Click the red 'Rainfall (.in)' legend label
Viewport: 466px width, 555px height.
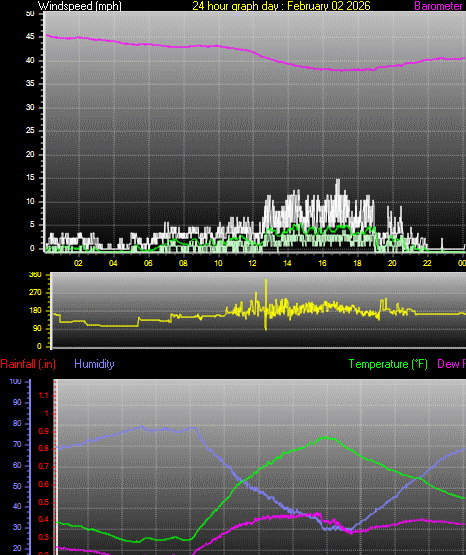point(28,364)
